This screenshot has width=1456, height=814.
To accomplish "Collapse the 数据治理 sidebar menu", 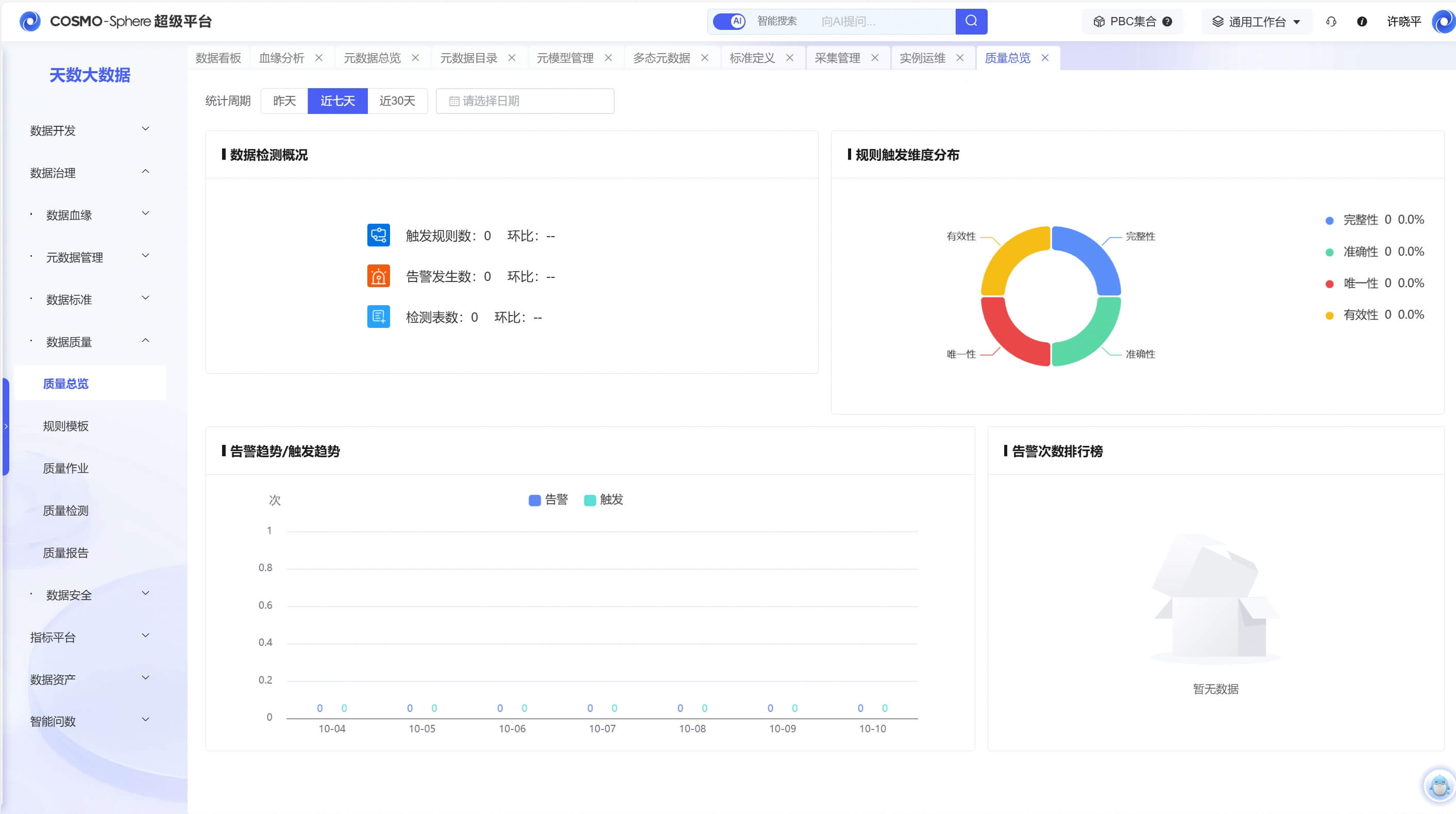I will point(90,173).
